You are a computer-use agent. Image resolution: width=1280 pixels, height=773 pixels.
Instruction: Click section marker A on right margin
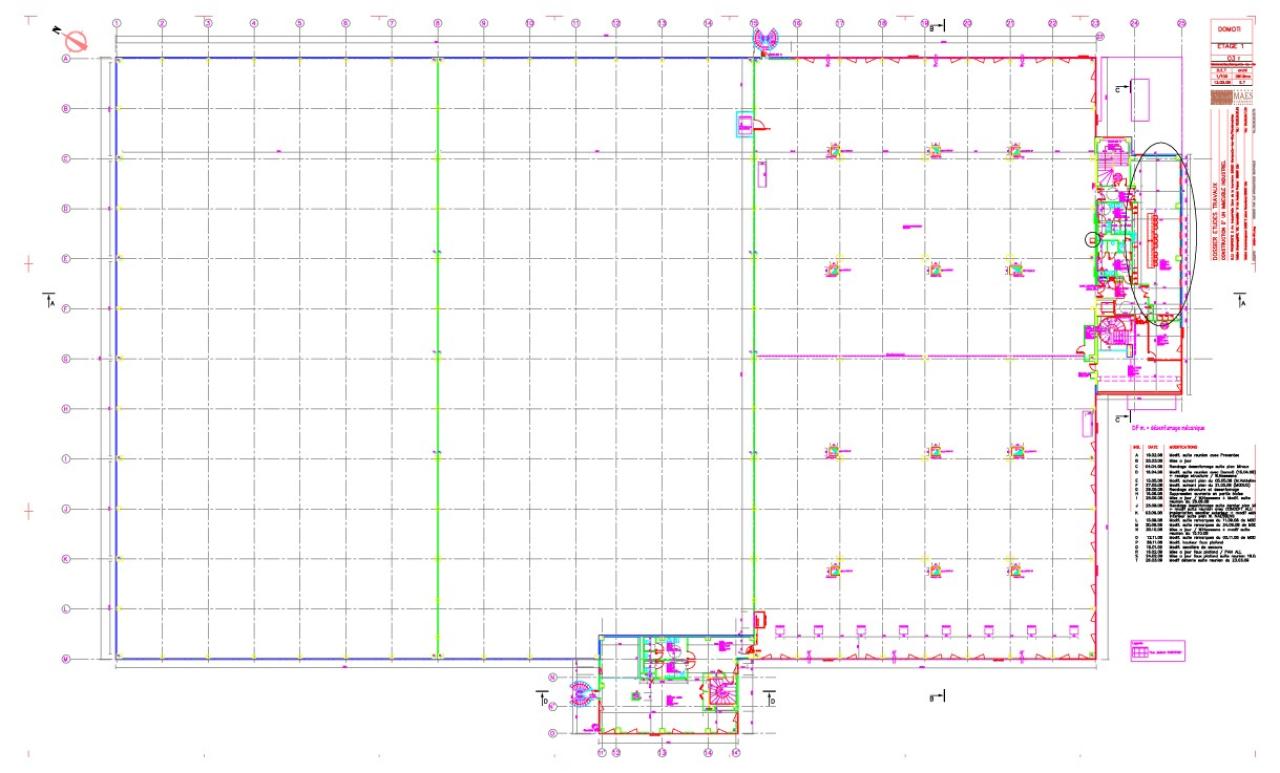[x=1240, y=300]
